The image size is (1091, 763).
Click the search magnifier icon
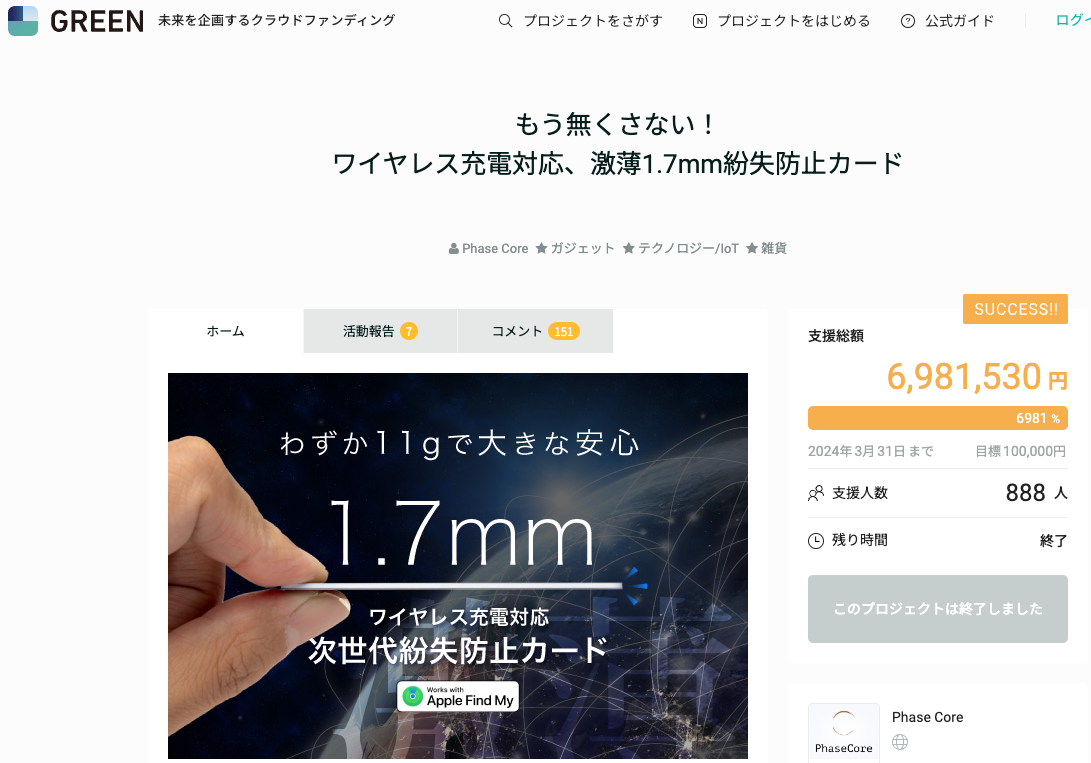[505, 21]
